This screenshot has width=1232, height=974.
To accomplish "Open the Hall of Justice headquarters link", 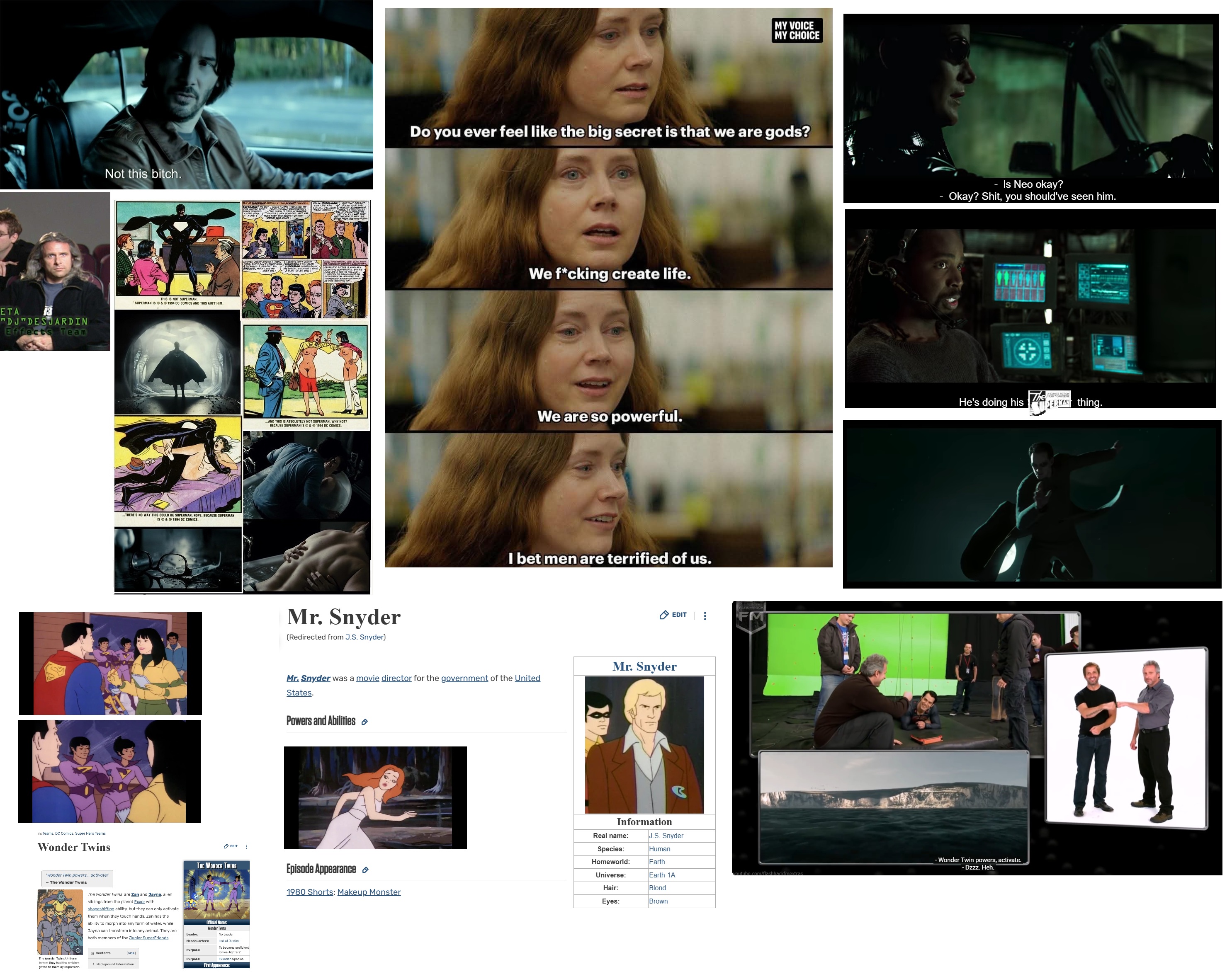I will click(229, 941).
